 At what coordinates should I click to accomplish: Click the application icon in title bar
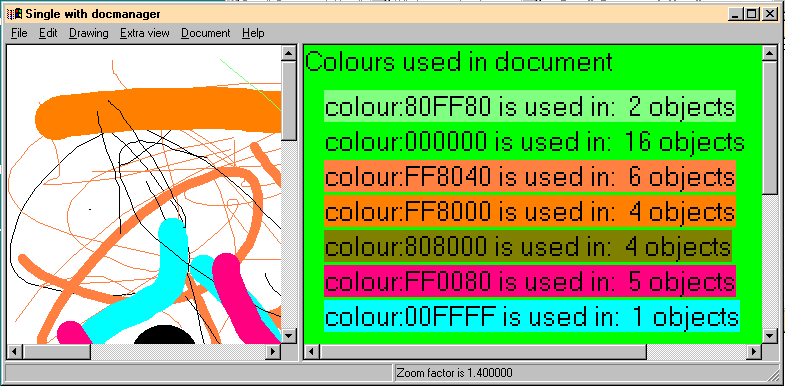click(14, 14)
